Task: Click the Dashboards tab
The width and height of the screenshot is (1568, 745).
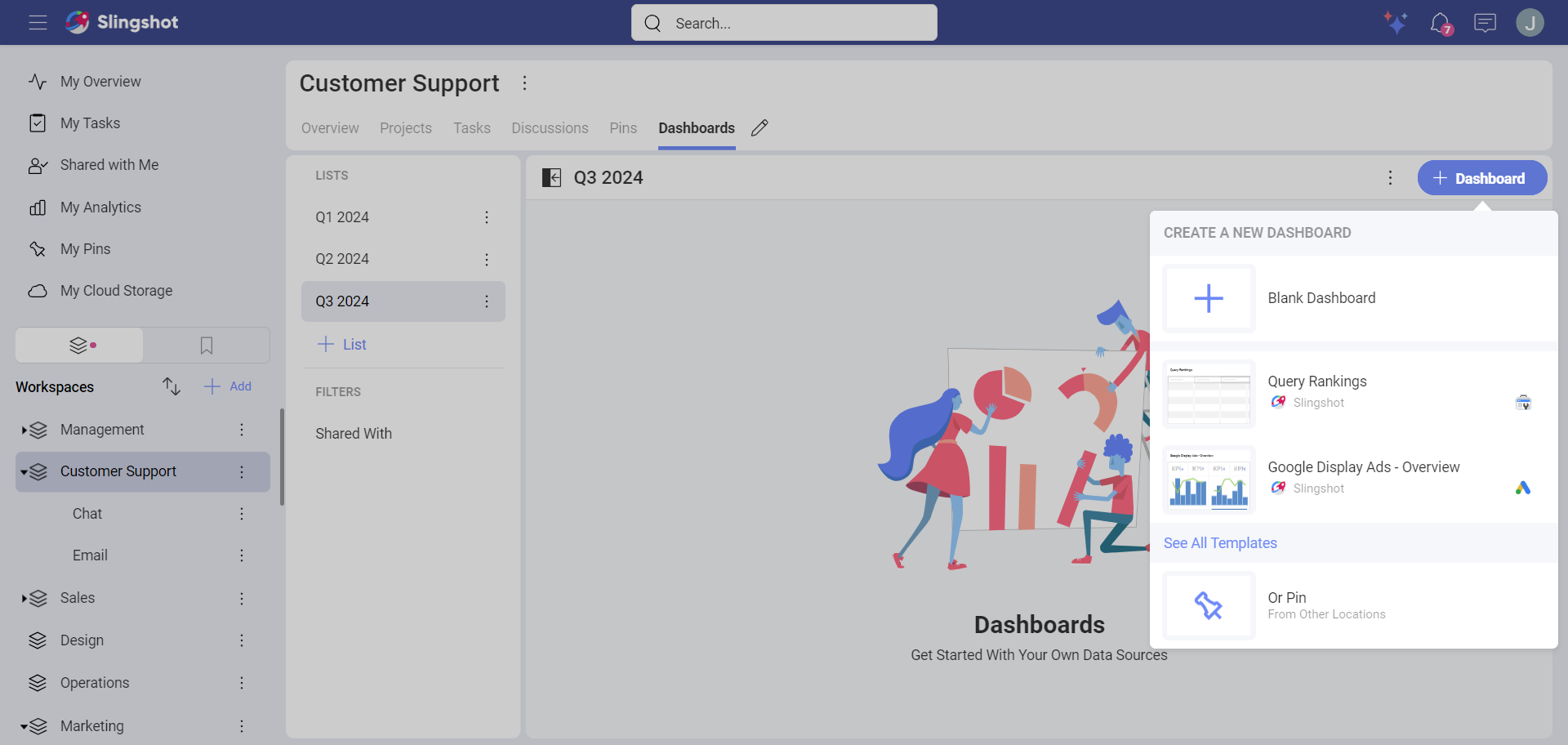Action: click(x=697, y=128)
